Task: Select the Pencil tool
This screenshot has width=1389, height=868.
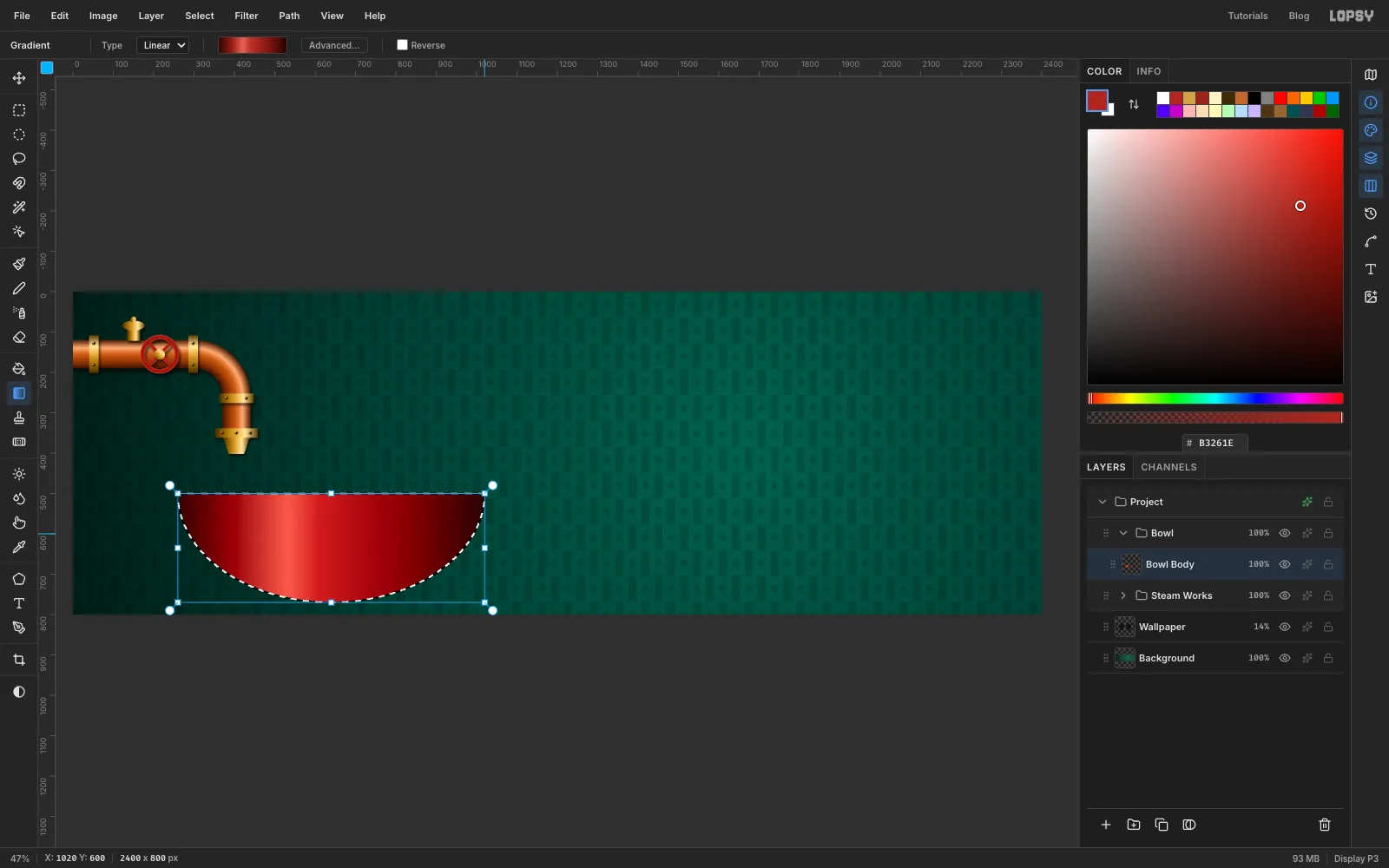Action: point(19,288)
